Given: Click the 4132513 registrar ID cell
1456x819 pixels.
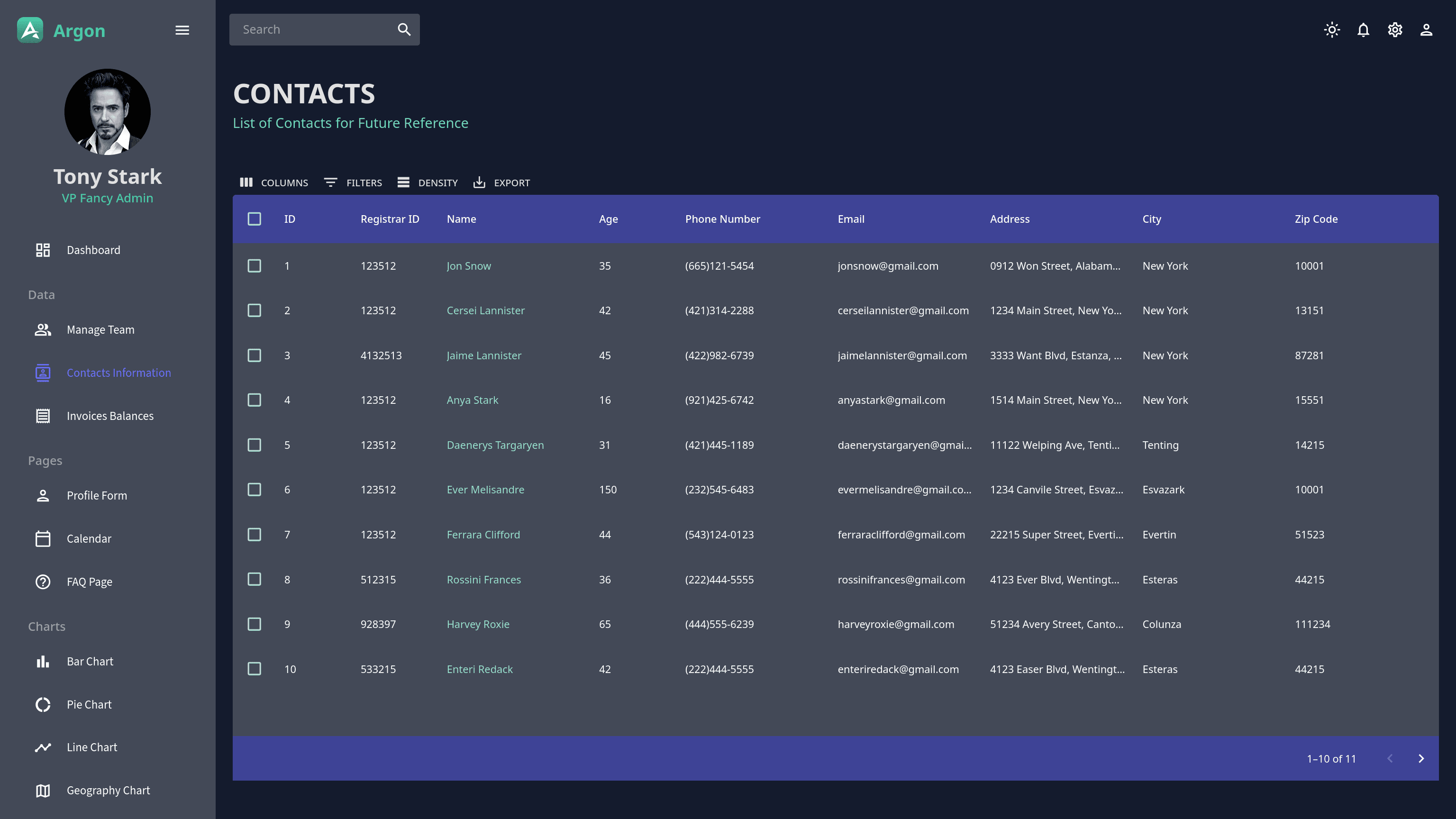Looking at the screenshot, I should (381, 355).
